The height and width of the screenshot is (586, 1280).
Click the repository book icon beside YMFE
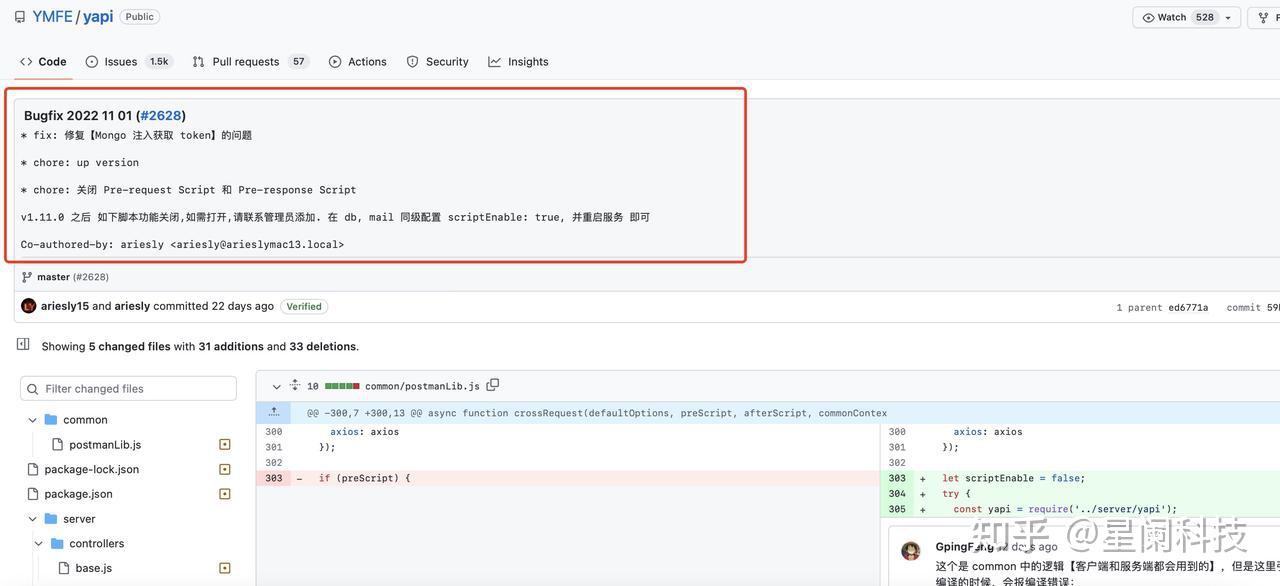20,17
